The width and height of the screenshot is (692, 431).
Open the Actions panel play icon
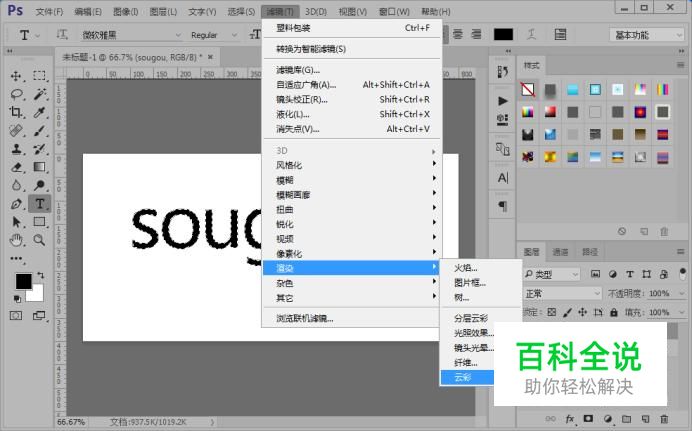[502, 101]
